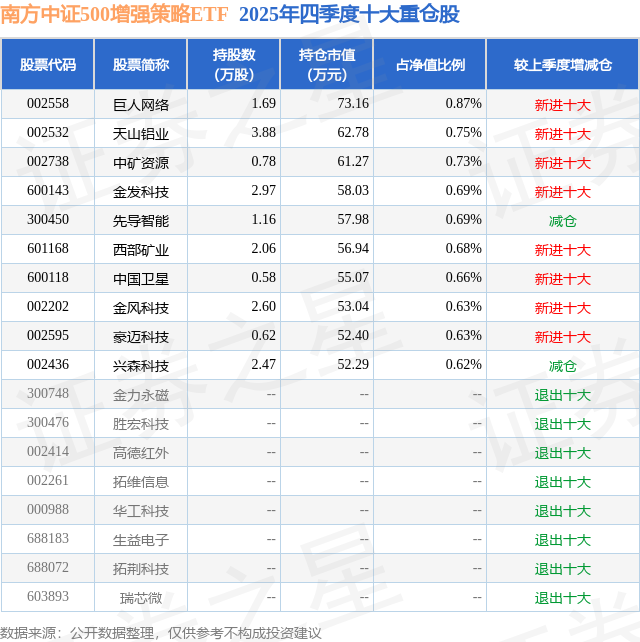Select stock code 603893
The width and height of the screenshot is (640, 642).
(48, 597)
